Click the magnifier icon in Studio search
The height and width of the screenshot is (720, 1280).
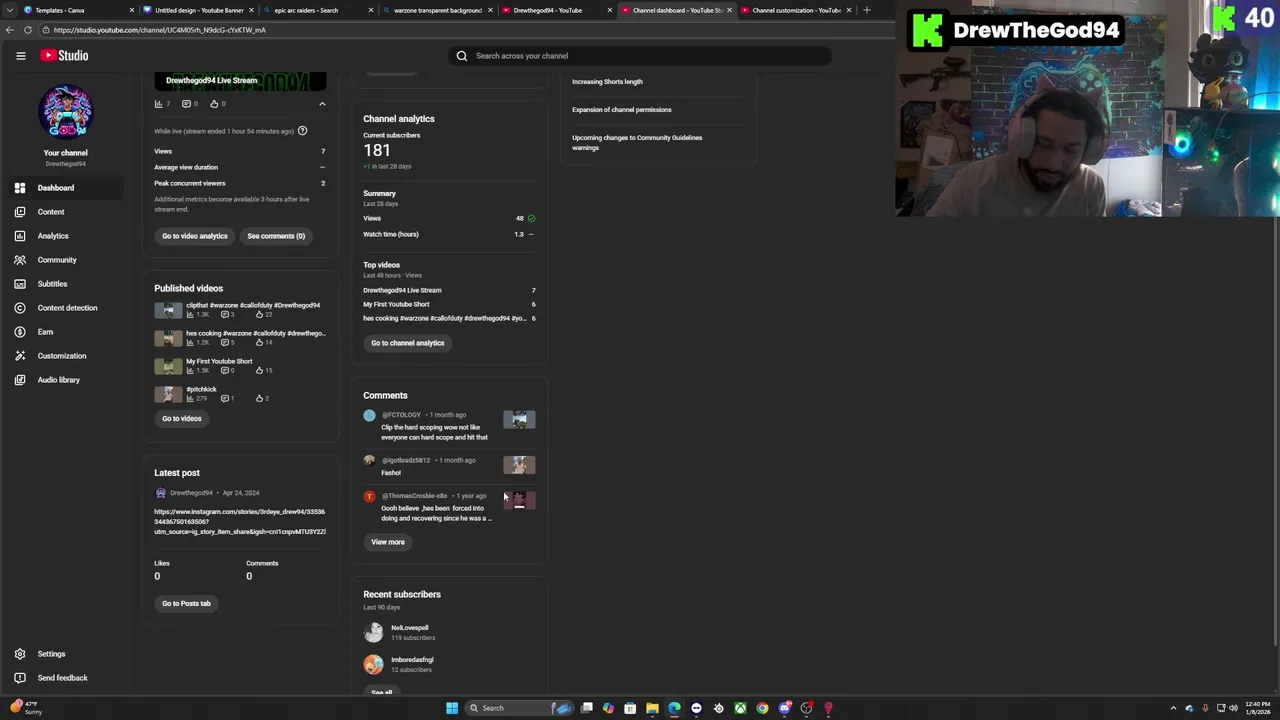point(462,56)
